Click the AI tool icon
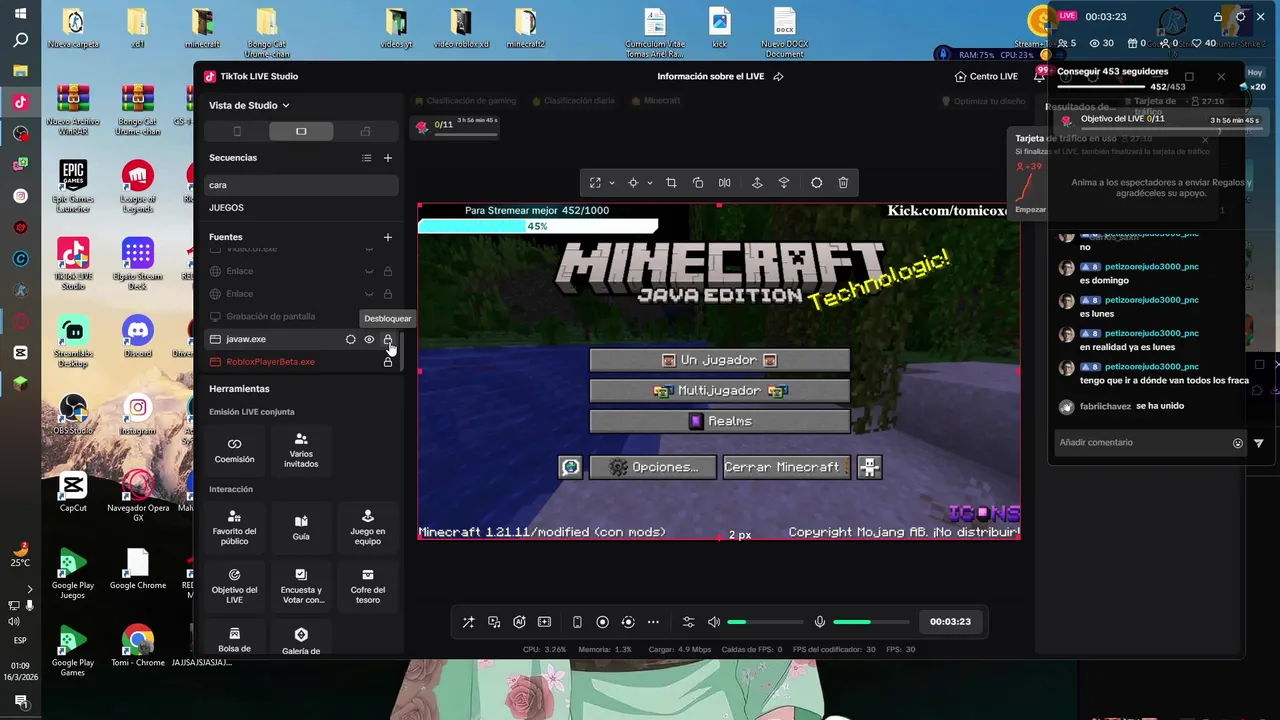This screenshot has width=1280, height=720. tap(519, 622)
